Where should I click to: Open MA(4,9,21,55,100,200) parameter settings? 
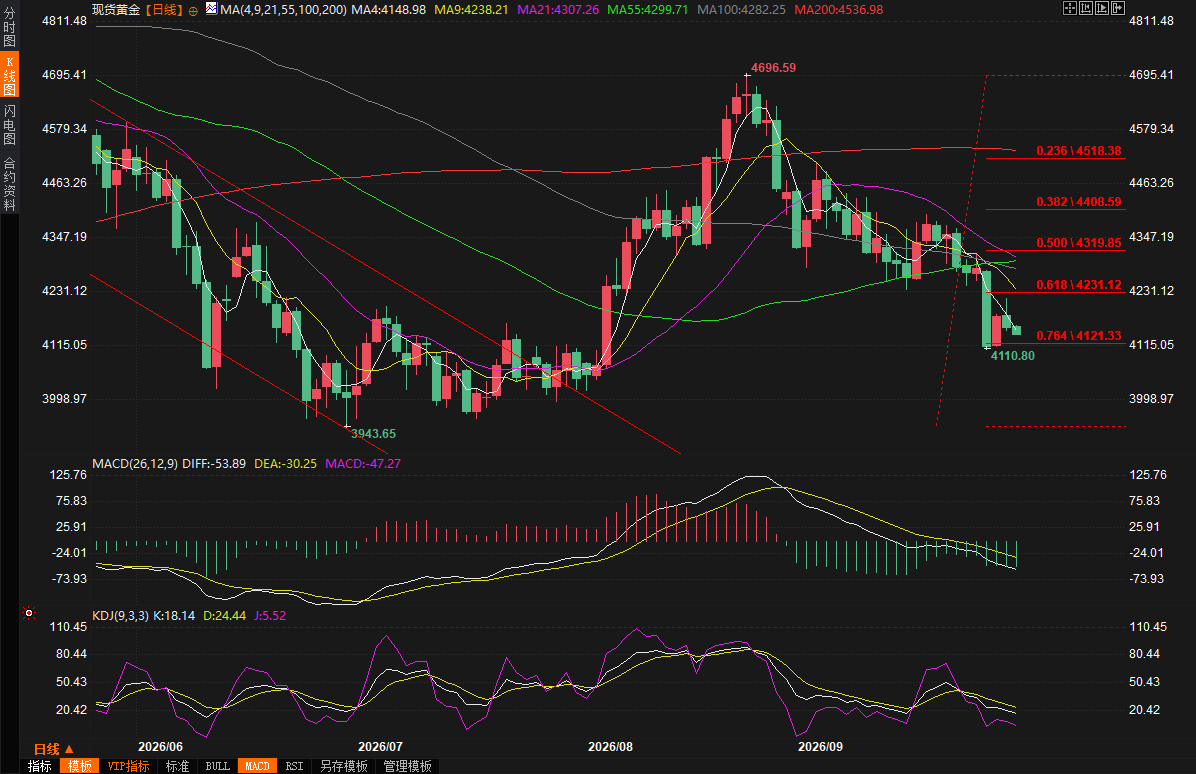tap(284, 10)
